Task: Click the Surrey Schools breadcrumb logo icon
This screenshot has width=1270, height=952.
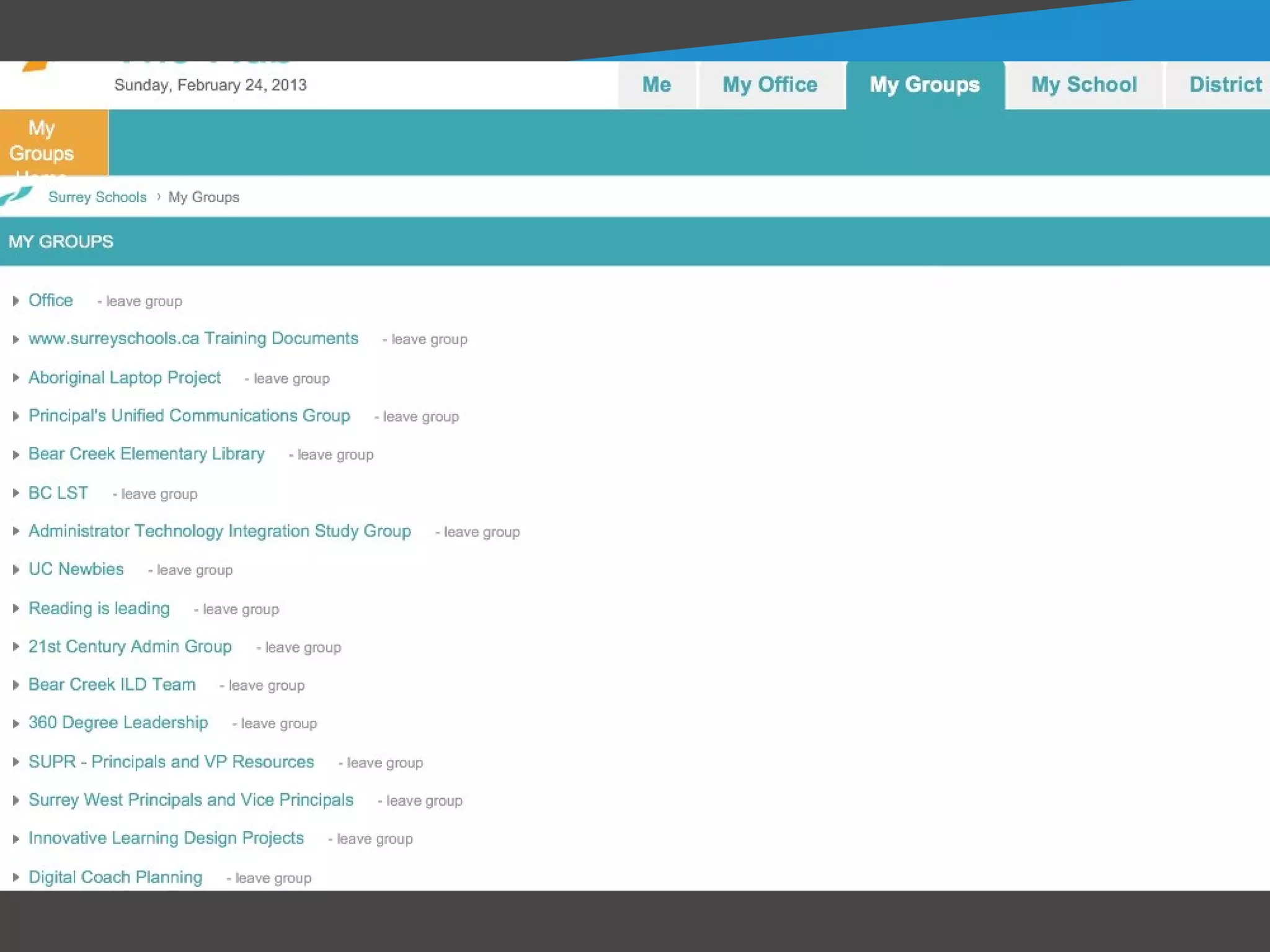Action: click(17, 196)
